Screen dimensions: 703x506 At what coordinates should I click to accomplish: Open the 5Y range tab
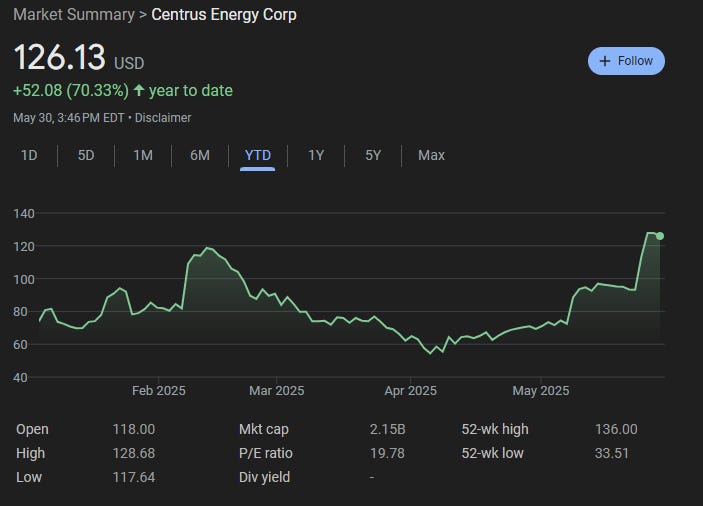coord(373,156)
